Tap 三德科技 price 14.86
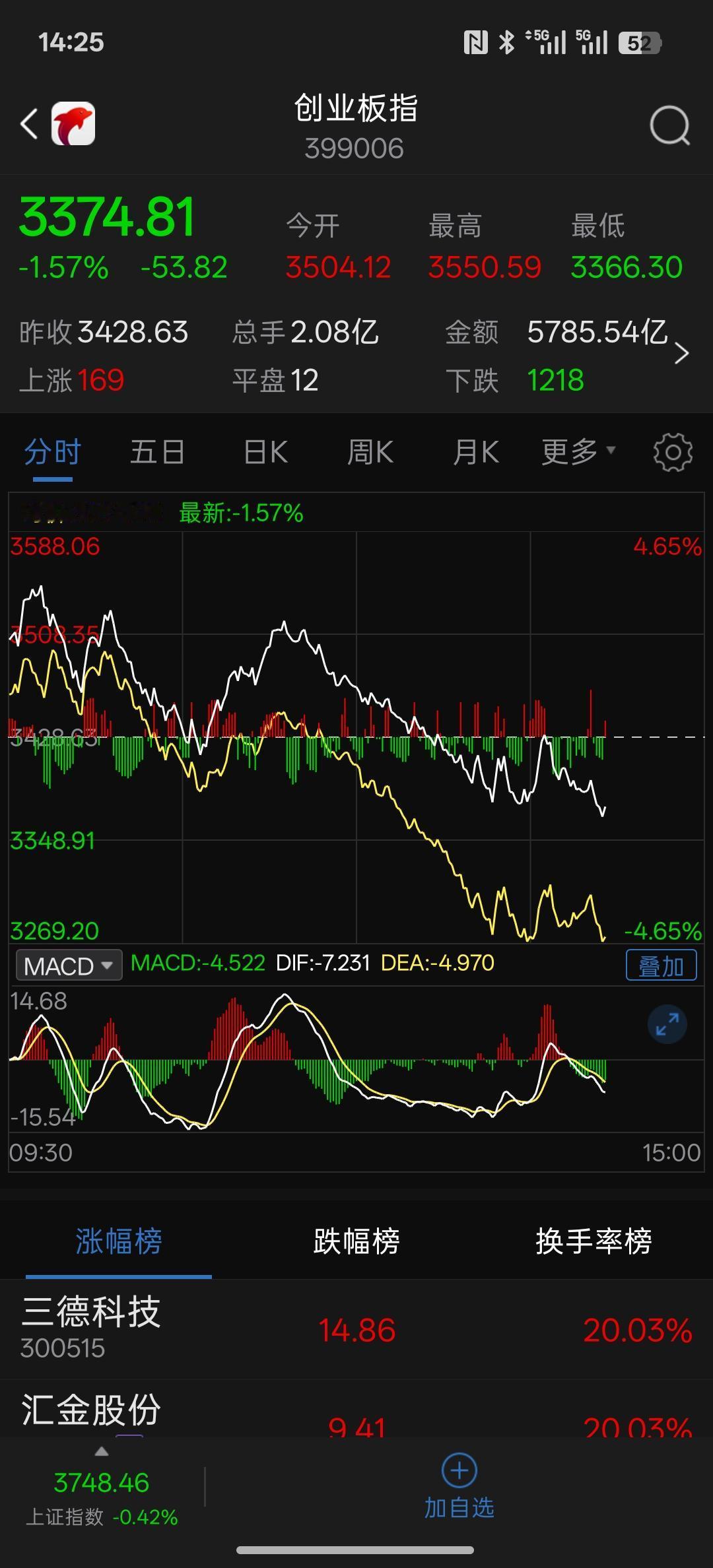 point(356,1330)
